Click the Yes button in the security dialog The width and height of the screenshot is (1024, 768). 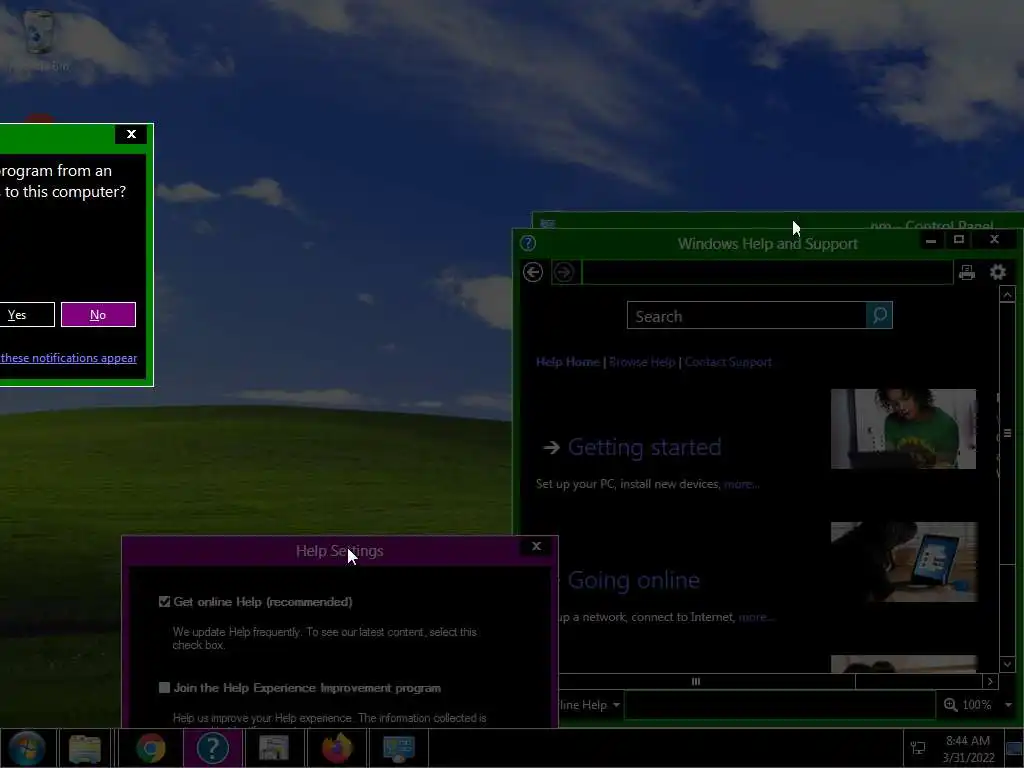25,315
